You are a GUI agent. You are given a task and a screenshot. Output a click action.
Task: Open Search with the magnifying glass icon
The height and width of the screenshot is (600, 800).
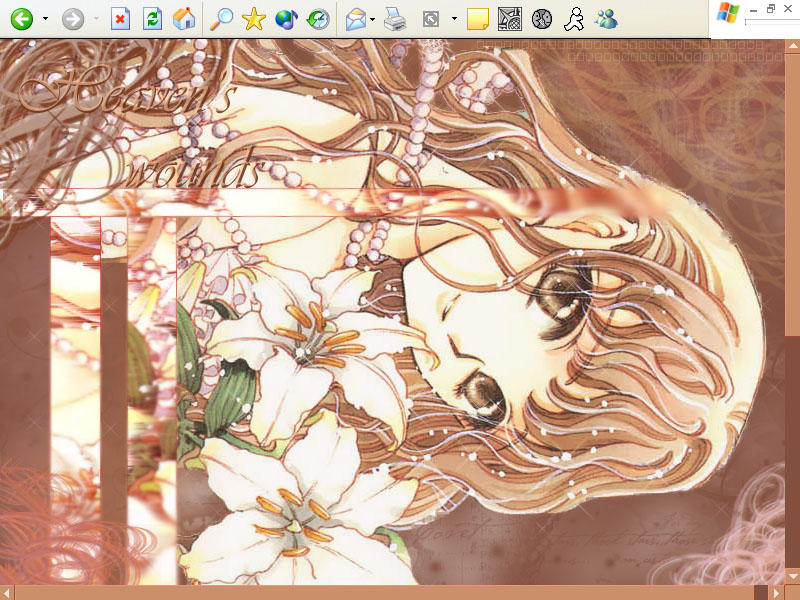click(x=221, y=19)
